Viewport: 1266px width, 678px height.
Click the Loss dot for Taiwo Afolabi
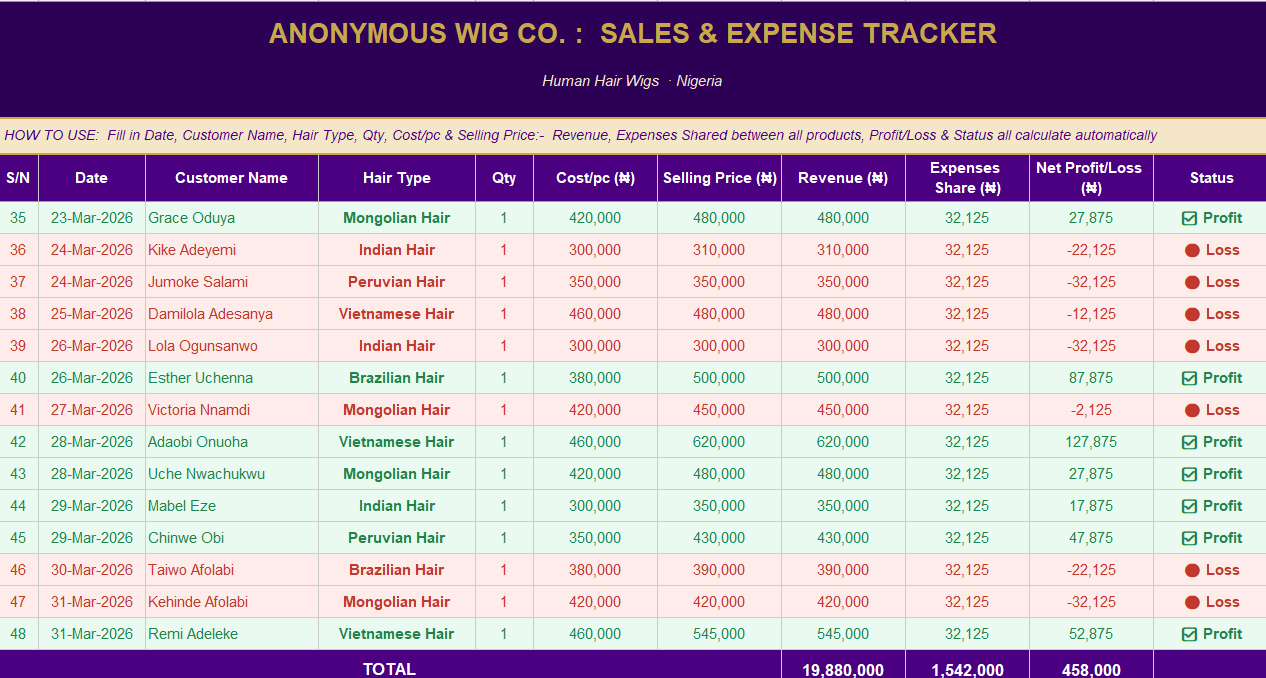click(1192, 570)
